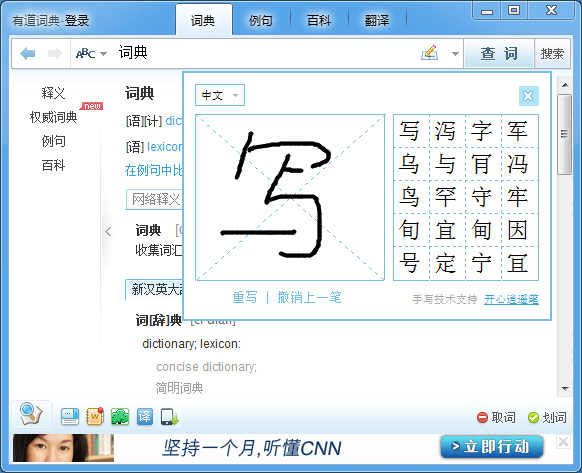Click the scrollbar up arrow
Image resolution: width=582 pixels, height=473 pixels.
[x=565, y=85]
